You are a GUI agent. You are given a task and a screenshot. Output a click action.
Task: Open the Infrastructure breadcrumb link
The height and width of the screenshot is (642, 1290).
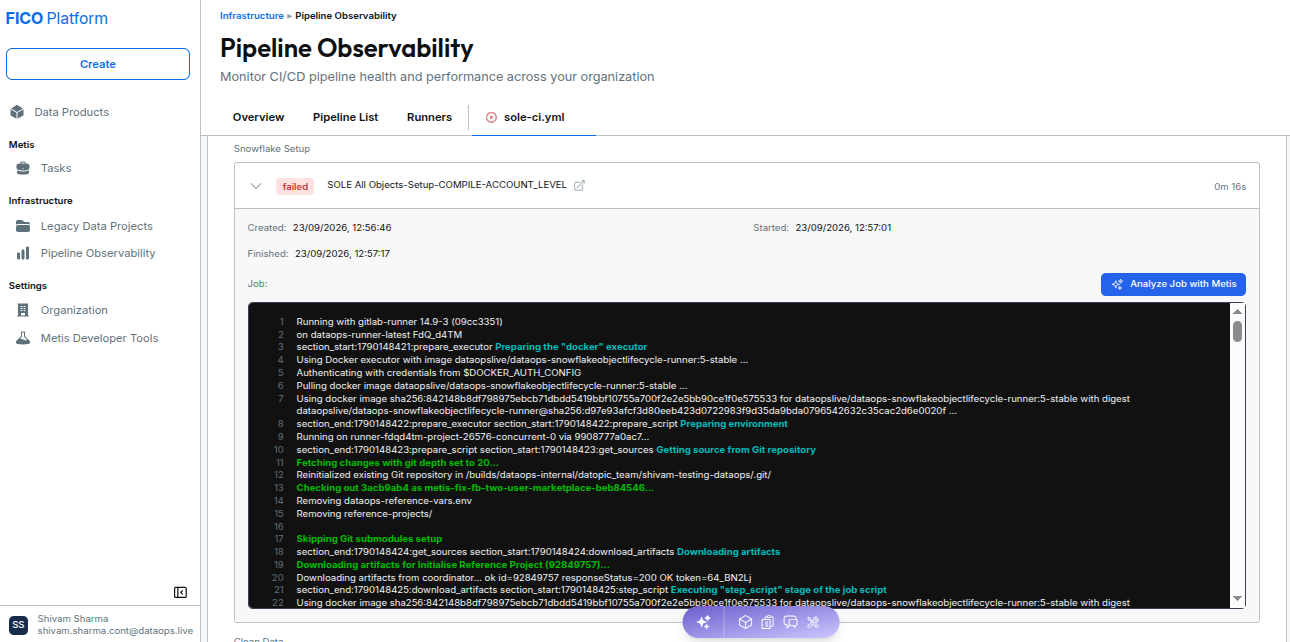pos(251,16)
